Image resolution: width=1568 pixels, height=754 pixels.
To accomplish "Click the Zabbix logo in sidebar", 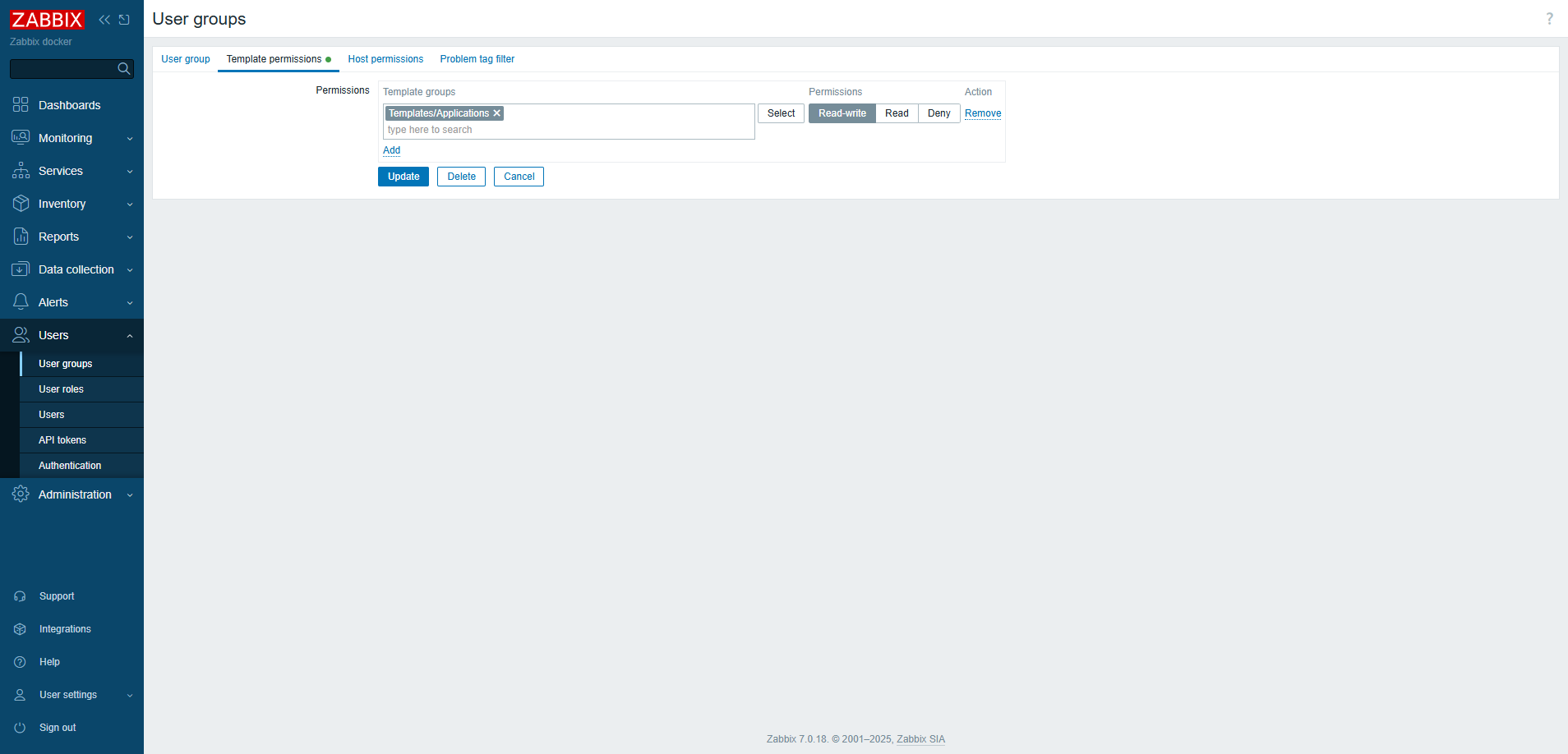I will tap(47, 20).
